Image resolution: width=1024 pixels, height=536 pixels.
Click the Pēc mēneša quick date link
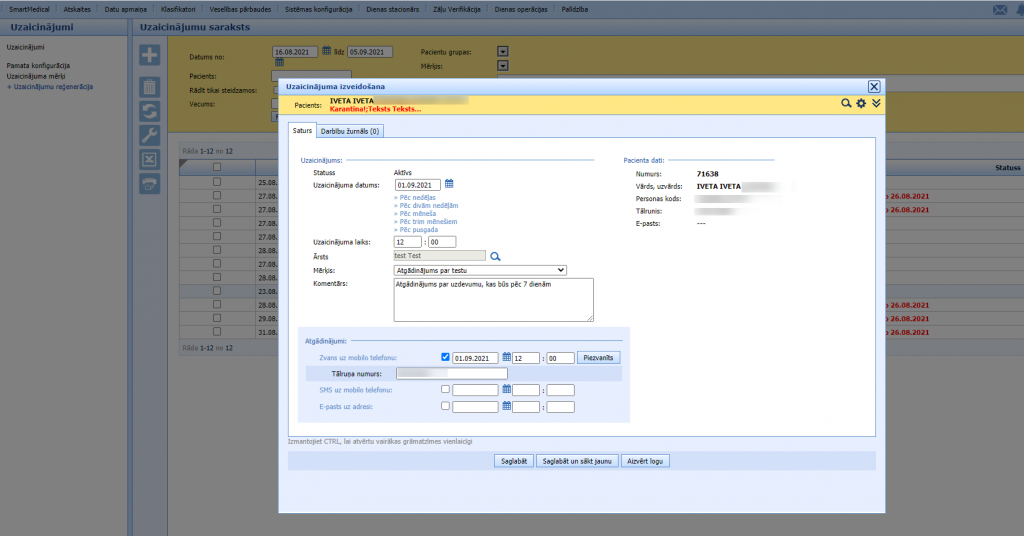point(415,213)
